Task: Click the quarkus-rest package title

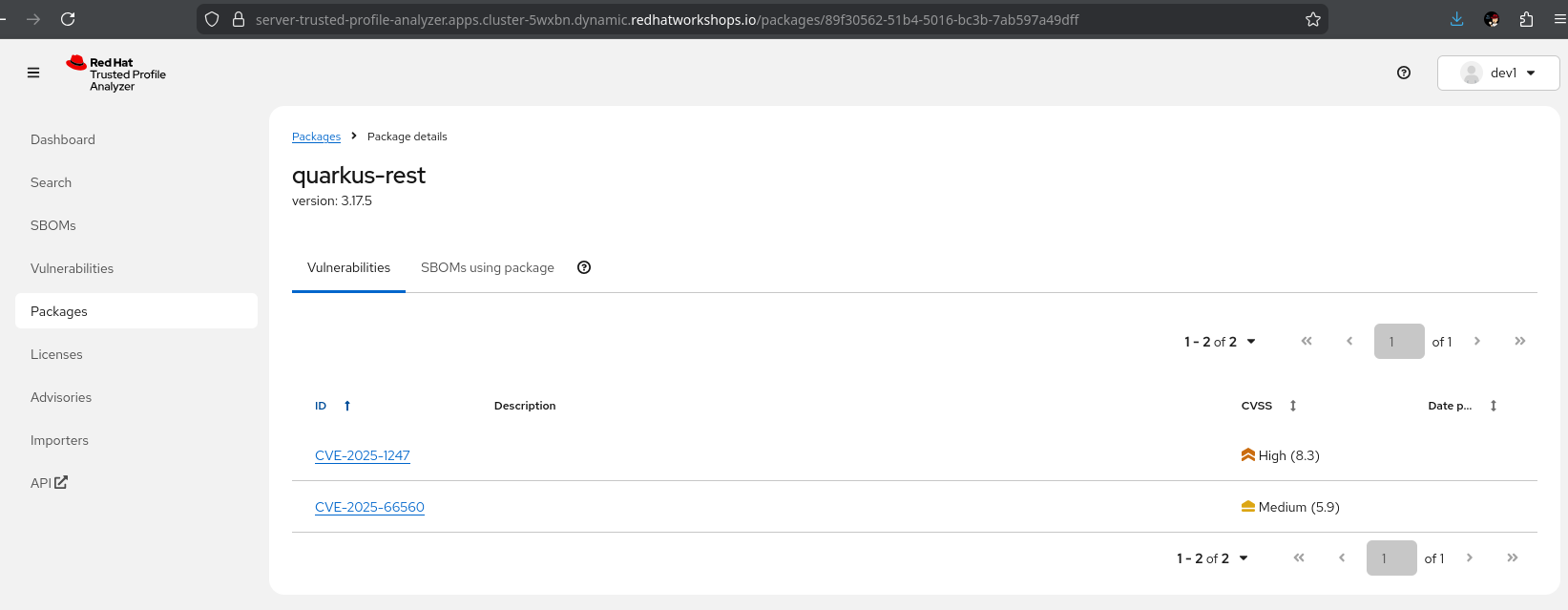Action: (359, 176)
